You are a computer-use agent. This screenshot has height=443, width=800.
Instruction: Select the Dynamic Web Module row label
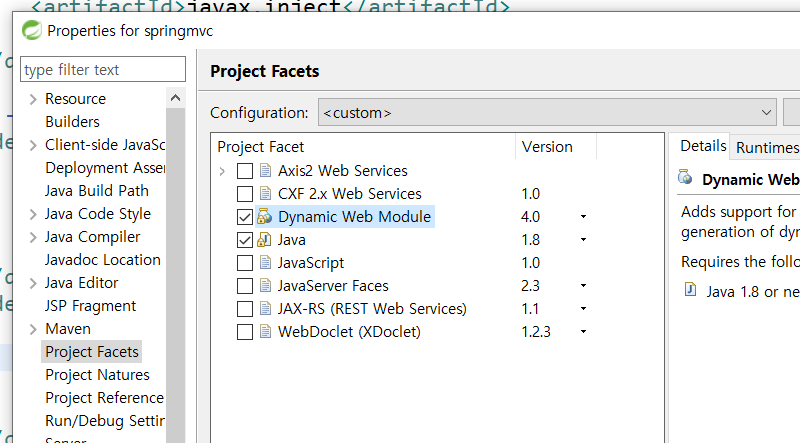point(354,216)
